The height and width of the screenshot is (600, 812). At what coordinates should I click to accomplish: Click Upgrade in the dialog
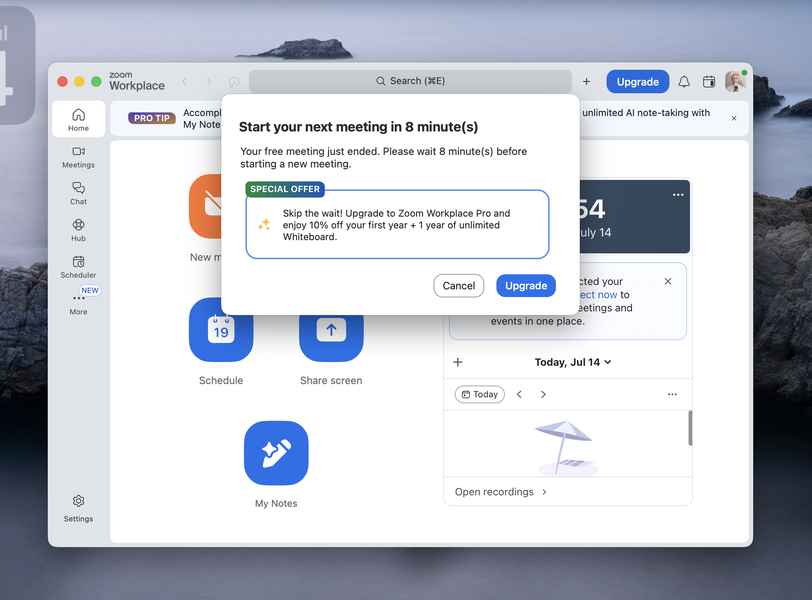pyautogui.click(x=526, y=286)
